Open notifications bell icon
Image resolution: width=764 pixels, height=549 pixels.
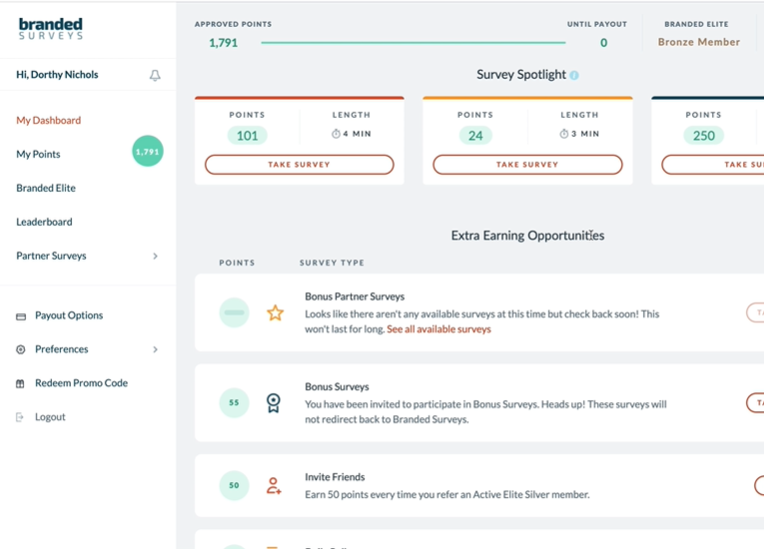[x=155, y=75]
